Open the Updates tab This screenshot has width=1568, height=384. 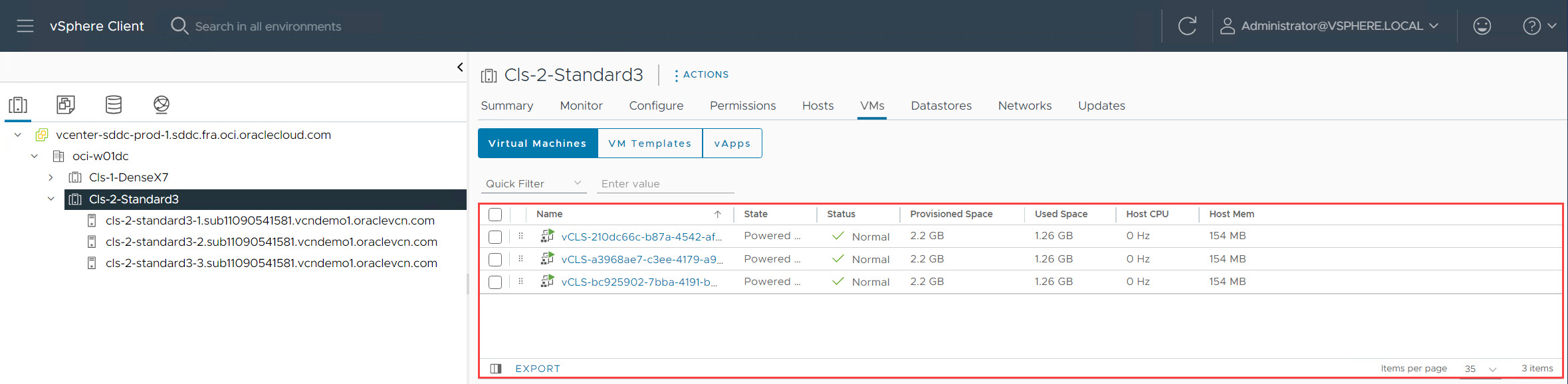click(x=1101, y=106)
